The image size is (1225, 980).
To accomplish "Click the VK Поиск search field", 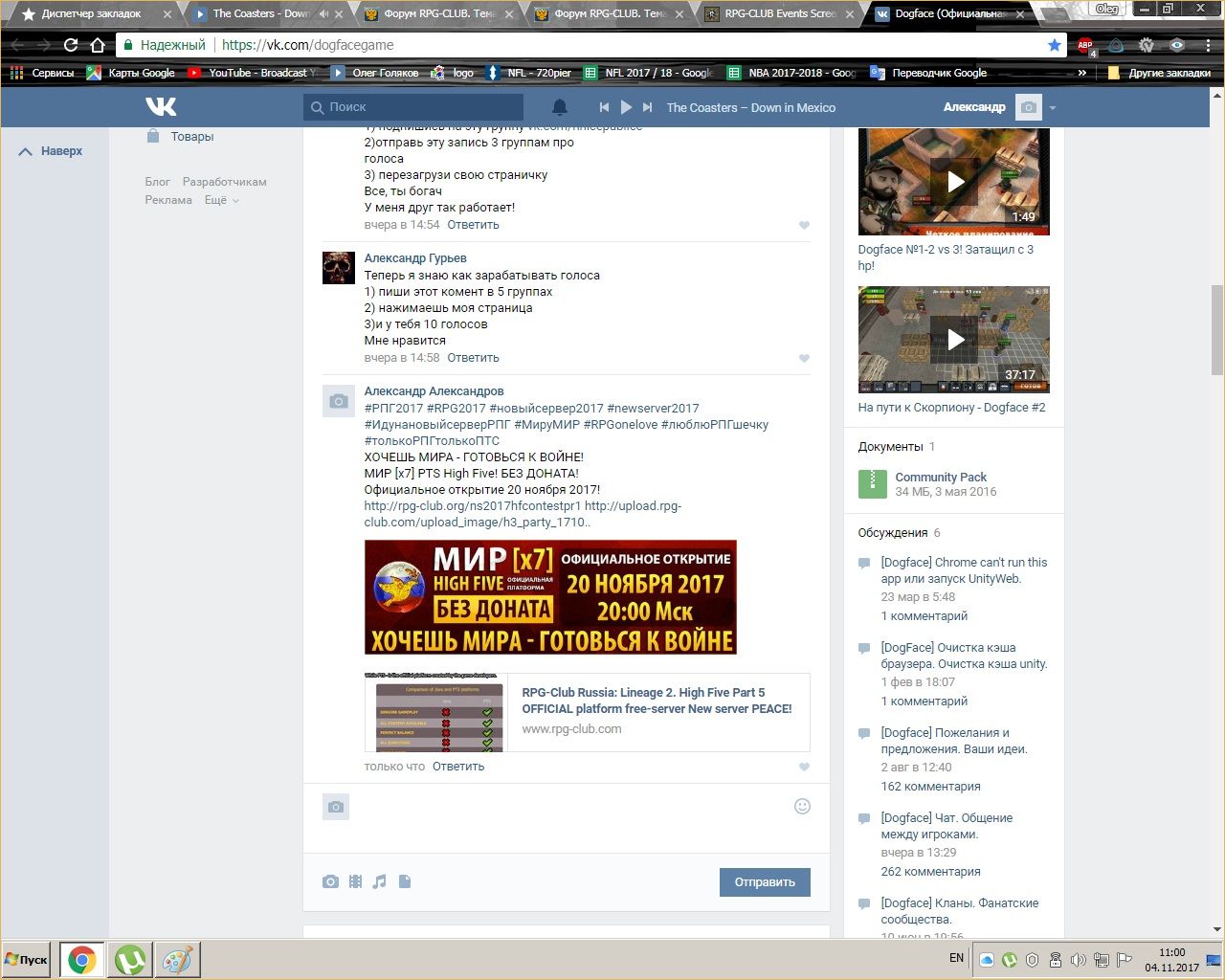I will click(x=413, y=107).
